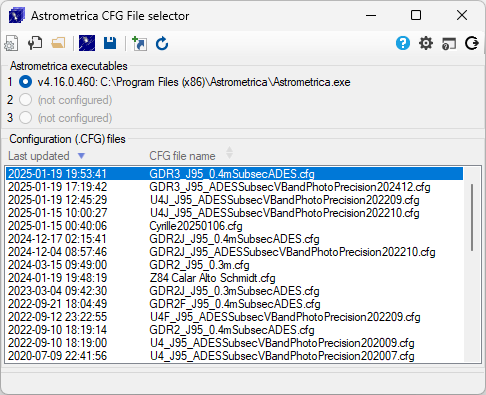Open the folder icon in toolbar
The image size is (486, 395).
click(58, 43)
